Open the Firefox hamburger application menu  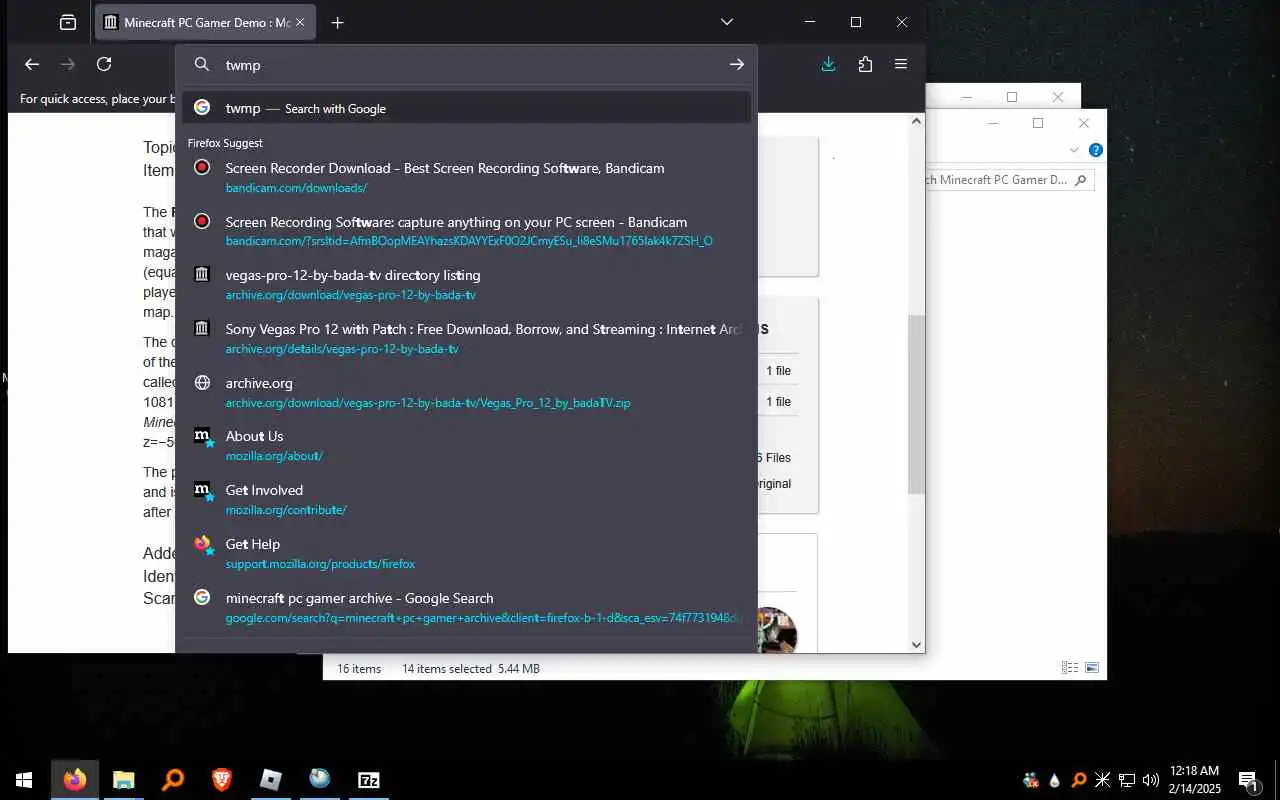[901, 64]
